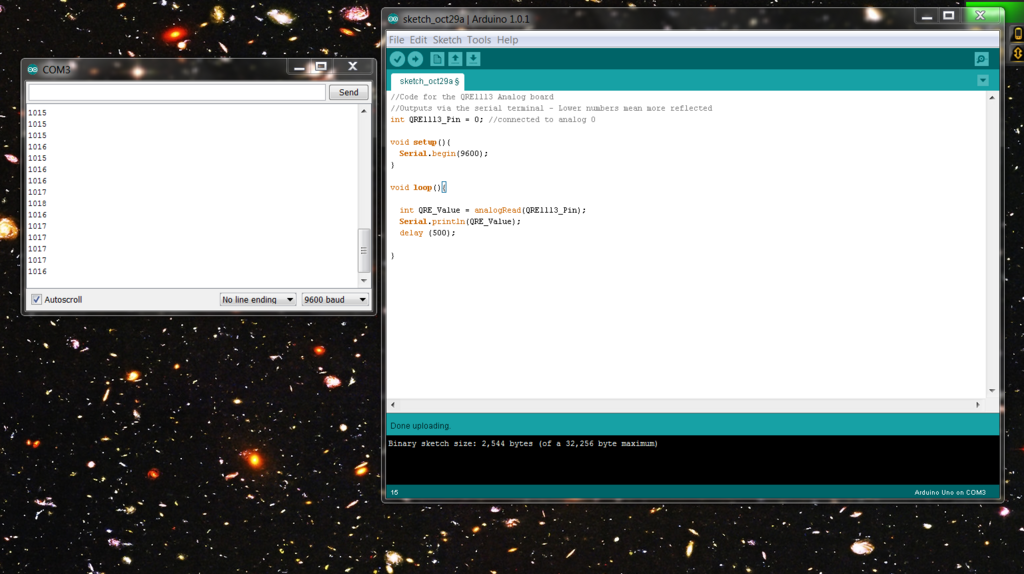Expand the tab options dropdown arrow
Image resolution: width=1024 pixels, height=574 pixels.
click(x=983, y=80)
